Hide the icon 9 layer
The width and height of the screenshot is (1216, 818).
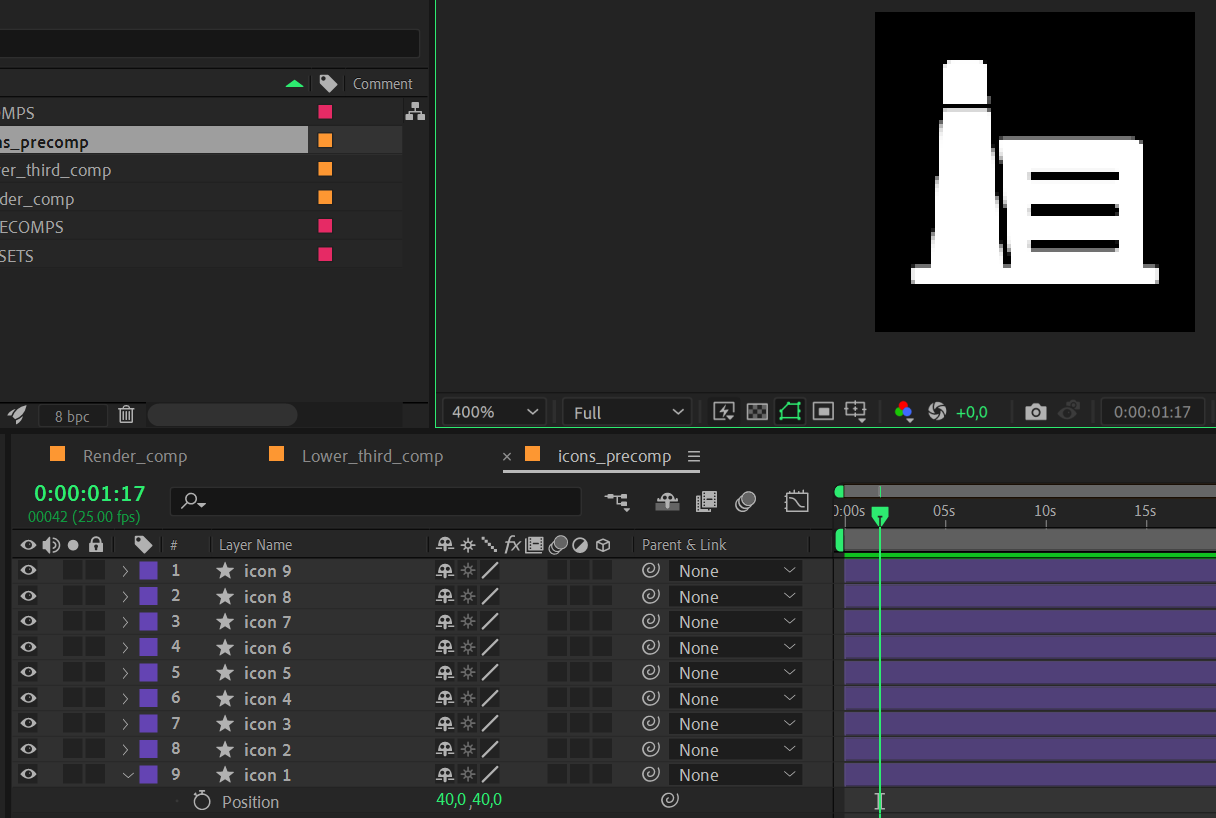coord(28,570)
